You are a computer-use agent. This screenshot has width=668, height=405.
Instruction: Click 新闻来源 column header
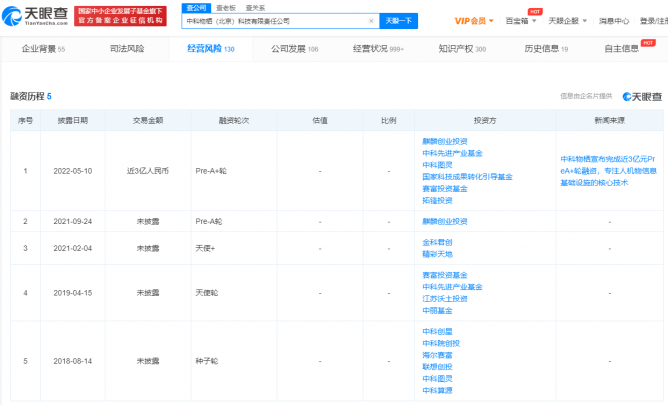(x=610, y=121)
